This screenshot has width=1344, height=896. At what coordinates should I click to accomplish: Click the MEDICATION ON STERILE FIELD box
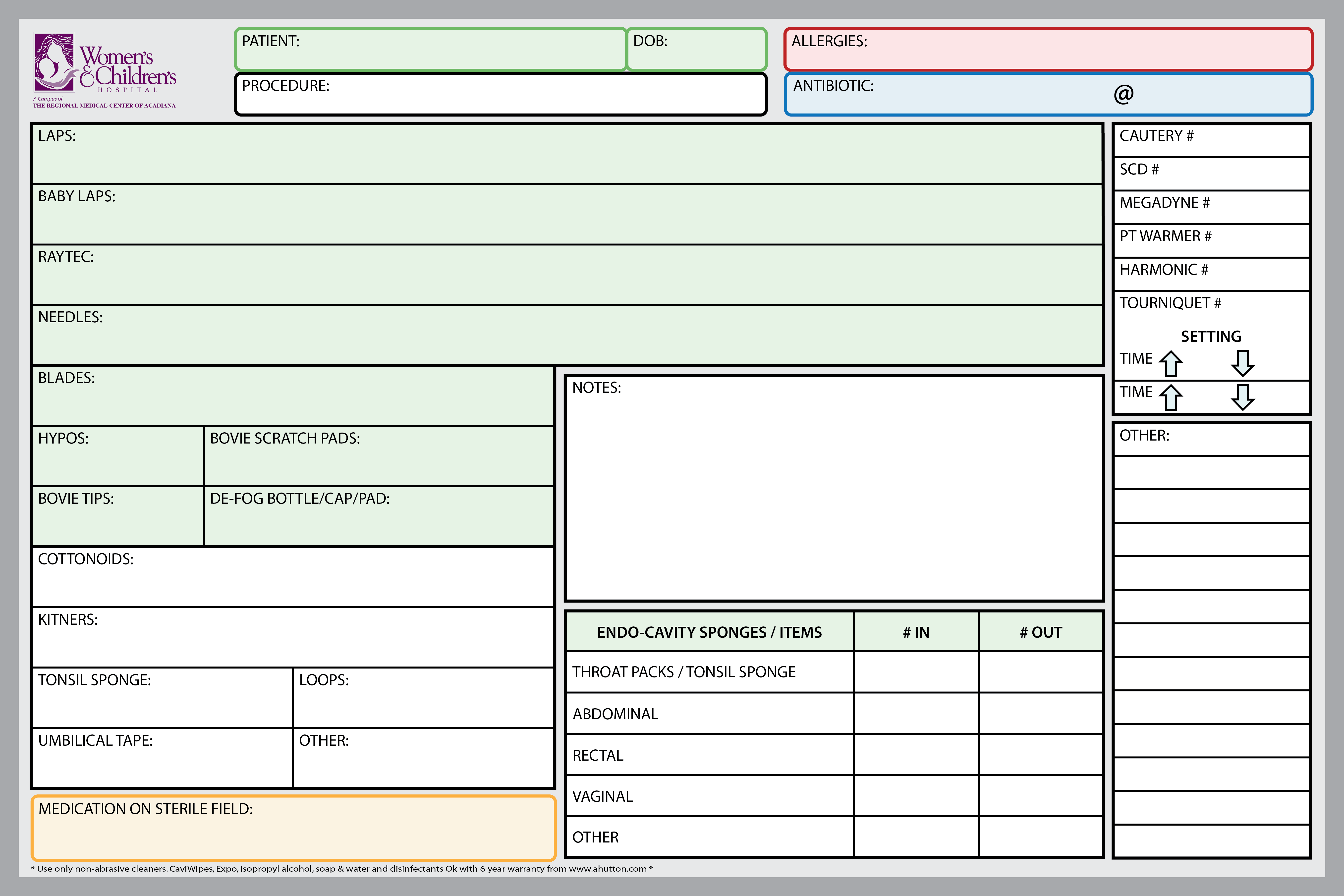click(293, 827)
